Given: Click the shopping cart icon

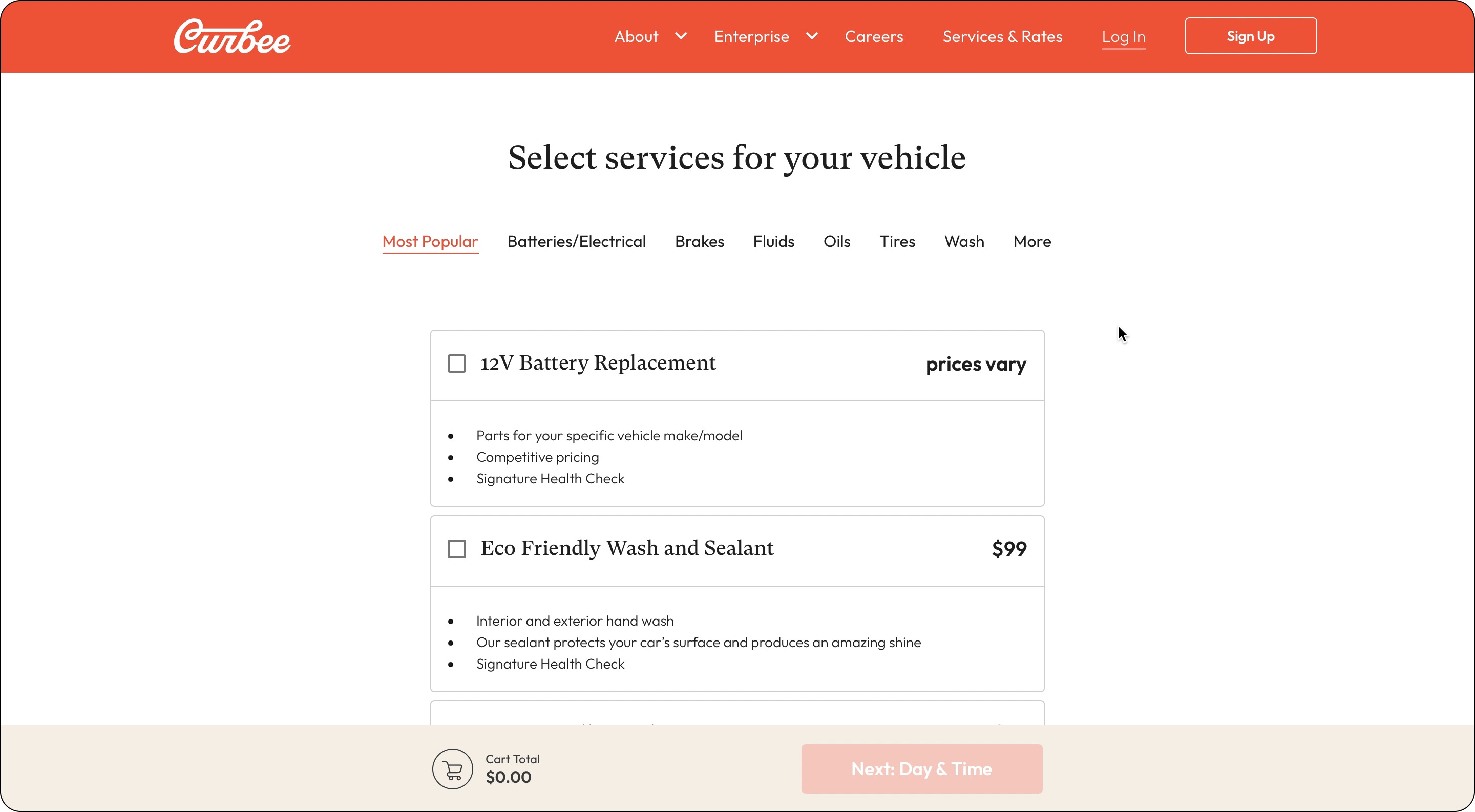Looking at the screenshot, I should [x=452, y=769].
